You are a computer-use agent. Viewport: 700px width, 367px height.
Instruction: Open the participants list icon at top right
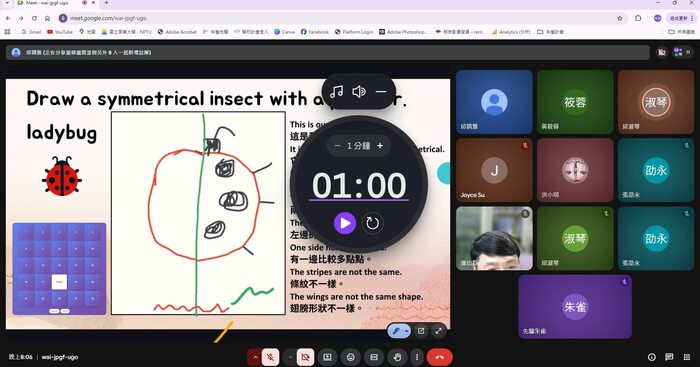click(683, 52)
